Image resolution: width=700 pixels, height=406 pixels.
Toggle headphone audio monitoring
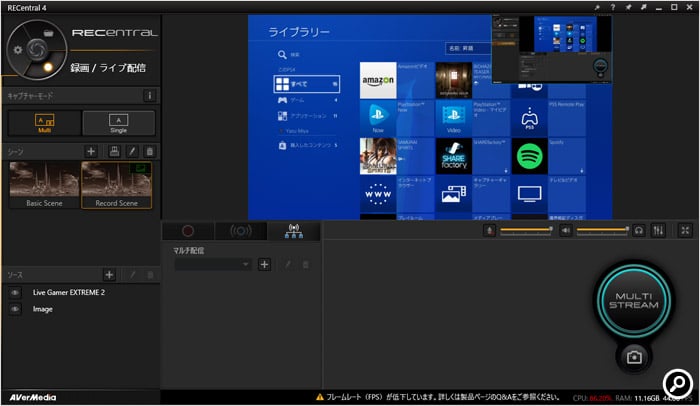[x=639, y=230]
